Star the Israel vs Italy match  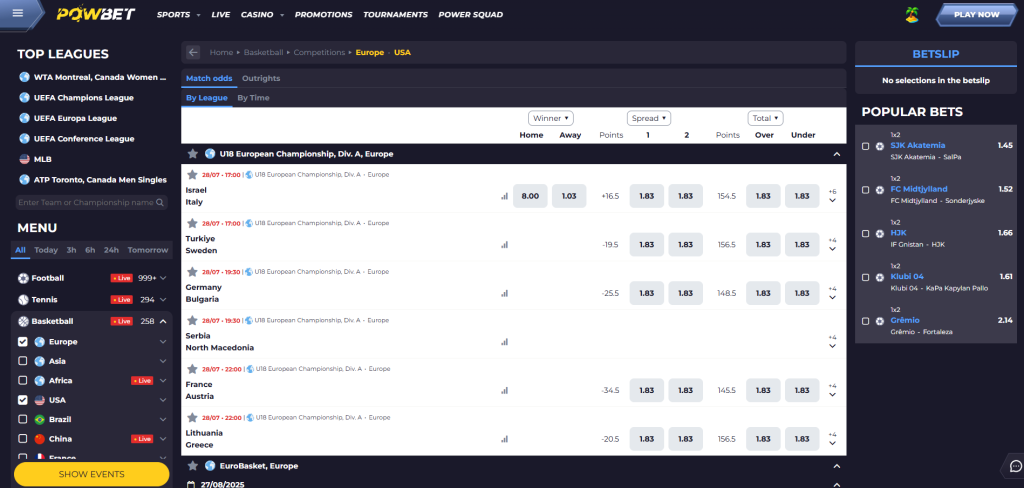(x=192, y=174)
